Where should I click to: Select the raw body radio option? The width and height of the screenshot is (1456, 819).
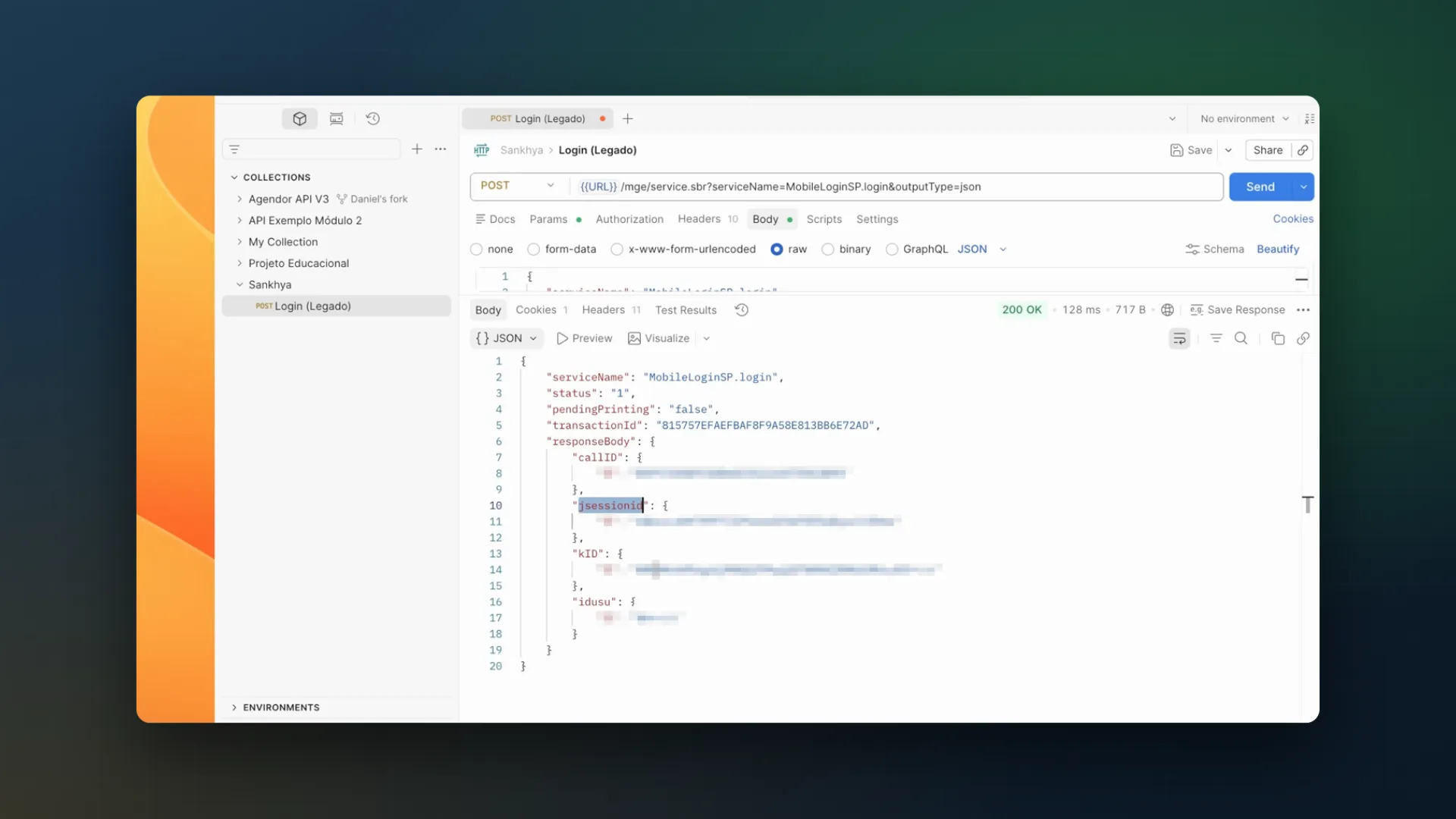(x=777, y=249)
